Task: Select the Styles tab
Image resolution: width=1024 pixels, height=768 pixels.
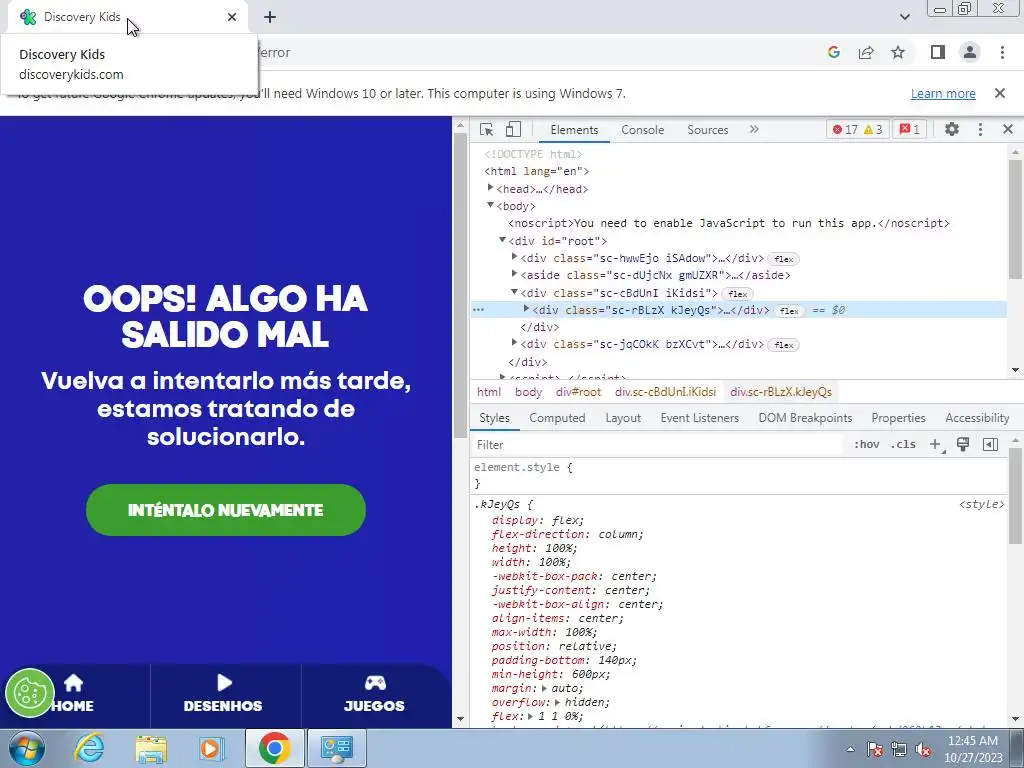Action: click(x=494, y=418)
